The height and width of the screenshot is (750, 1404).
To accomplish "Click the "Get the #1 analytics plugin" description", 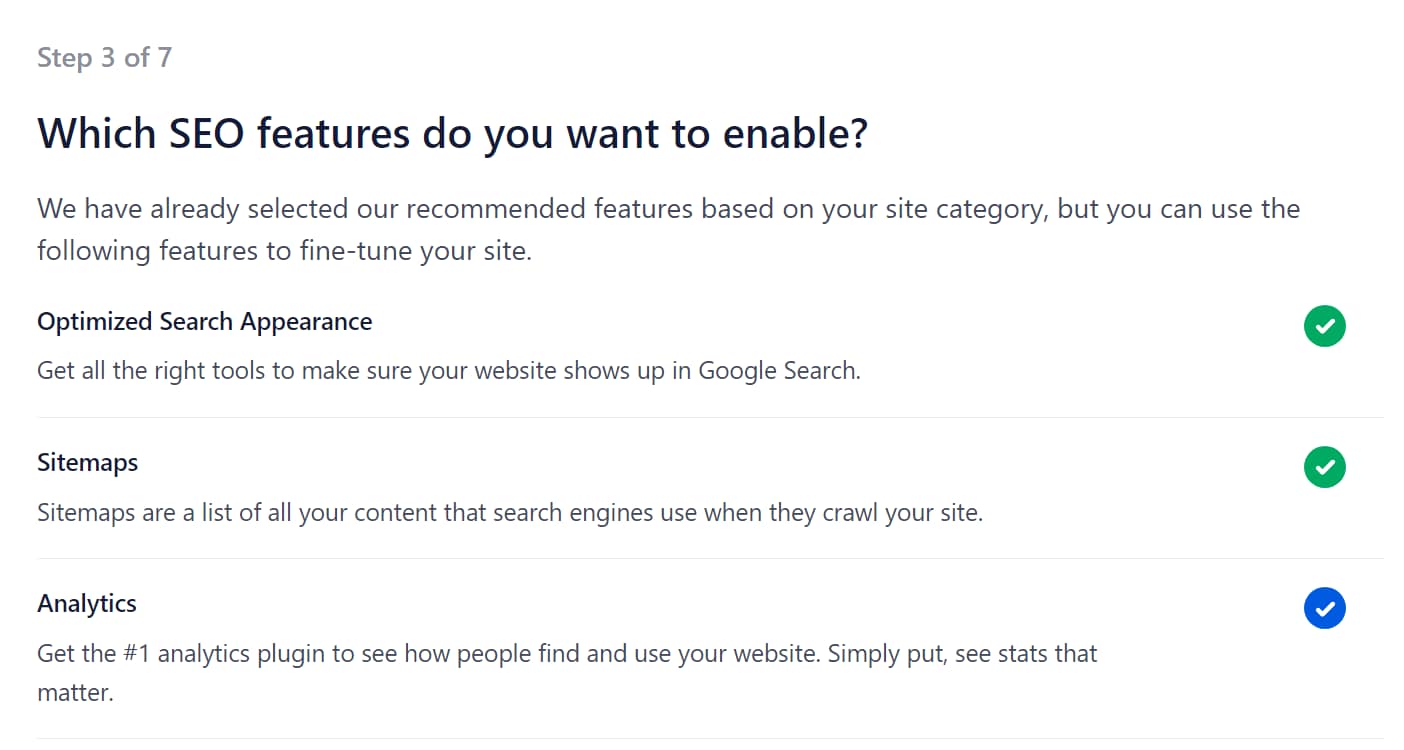I will (x=567, y=654).
